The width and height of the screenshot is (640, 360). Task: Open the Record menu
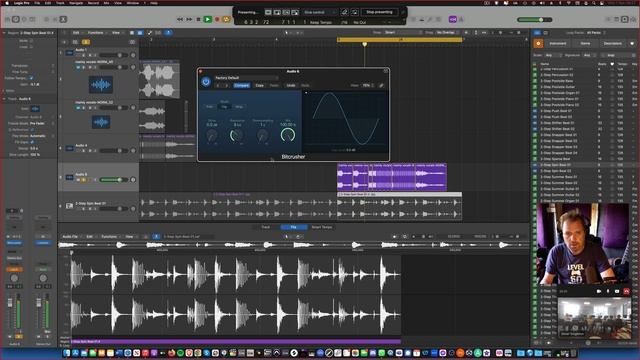coord(93,3)
